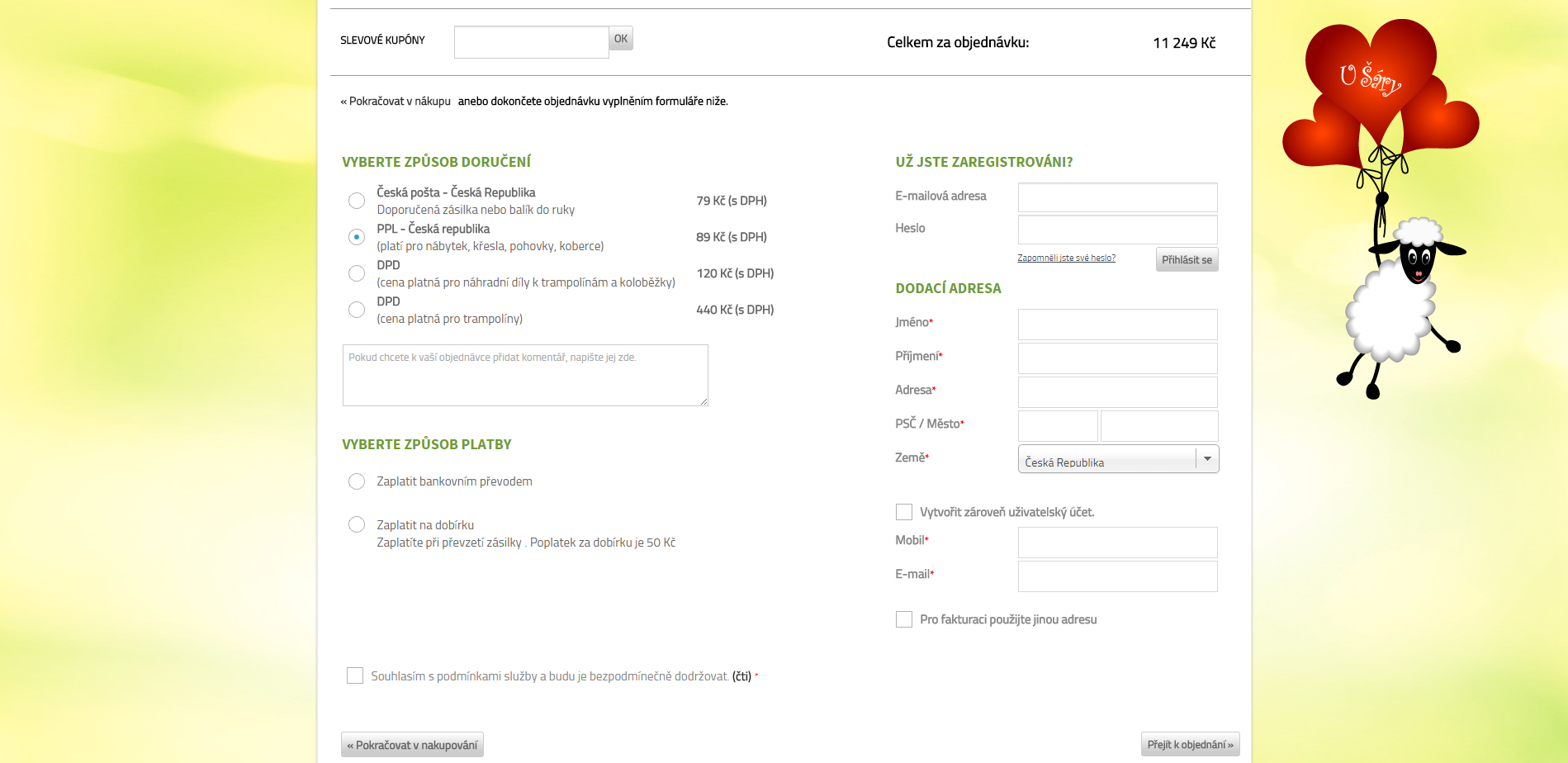Click the order comment text area
The height and width of the screenshot is (763, 1568).
pos(525,375)
